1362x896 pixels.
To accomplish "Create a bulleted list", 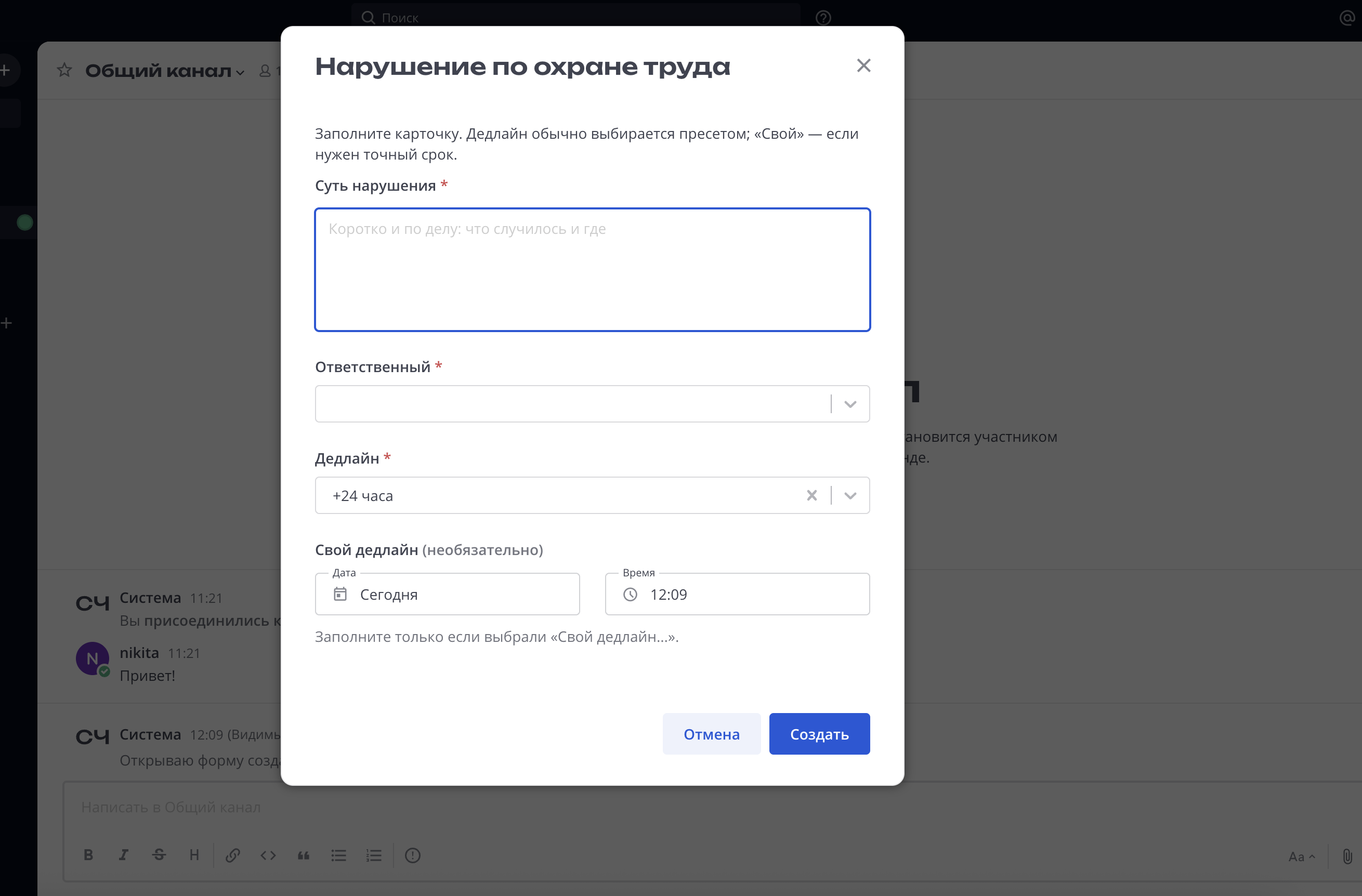I will [339, 855].
